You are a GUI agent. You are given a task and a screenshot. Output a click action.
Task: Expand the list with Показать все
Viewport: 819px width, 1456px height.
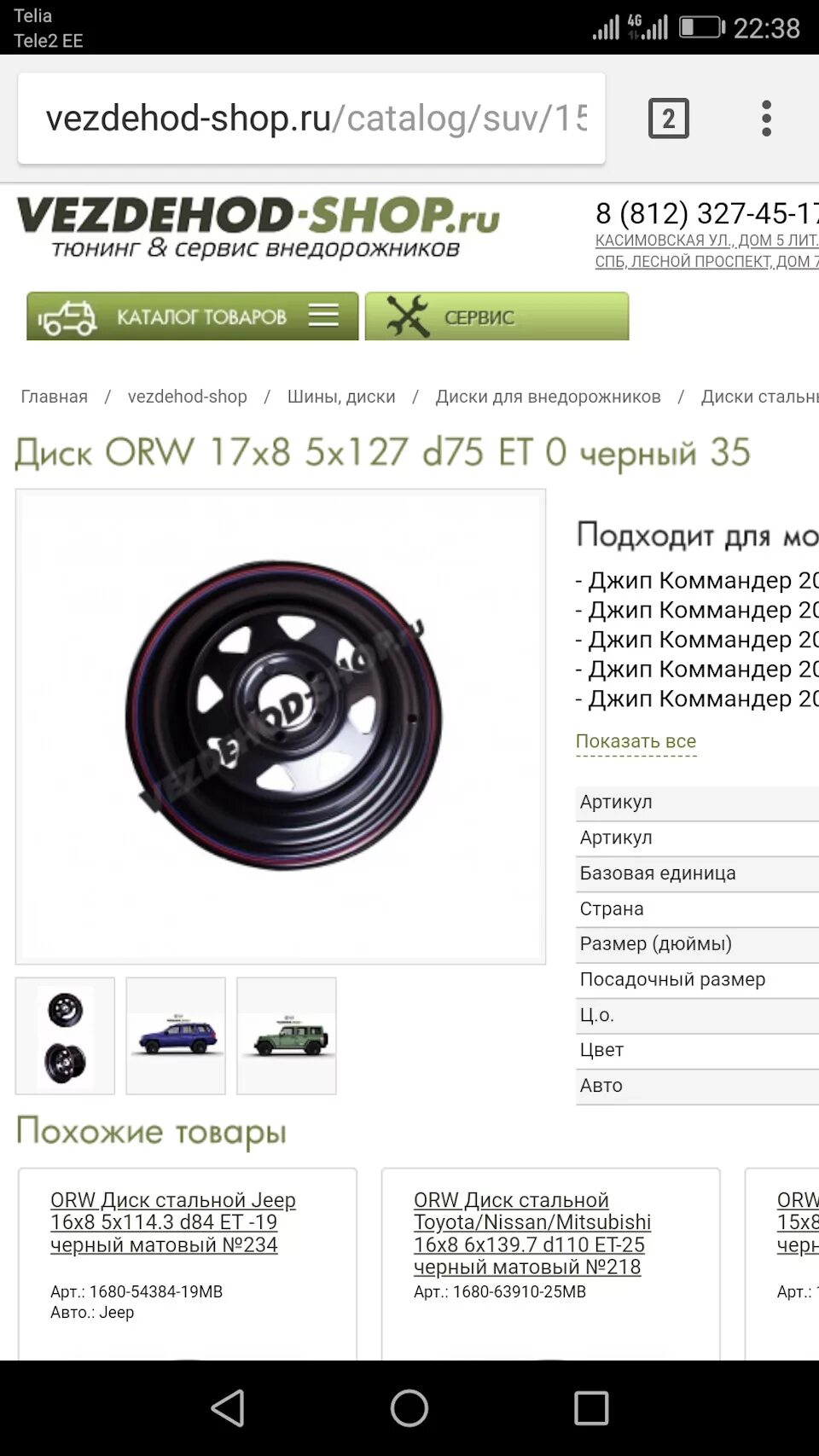636,741
